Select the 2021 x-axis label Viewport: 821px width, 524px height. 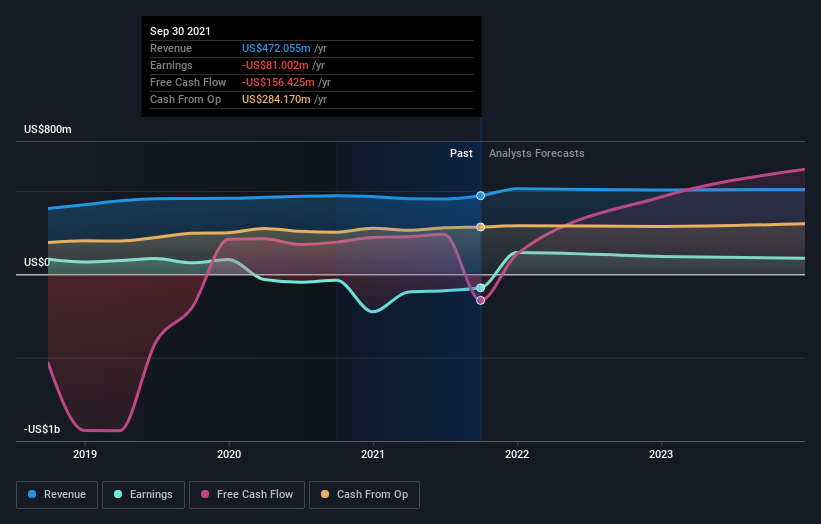coord(373,454)
